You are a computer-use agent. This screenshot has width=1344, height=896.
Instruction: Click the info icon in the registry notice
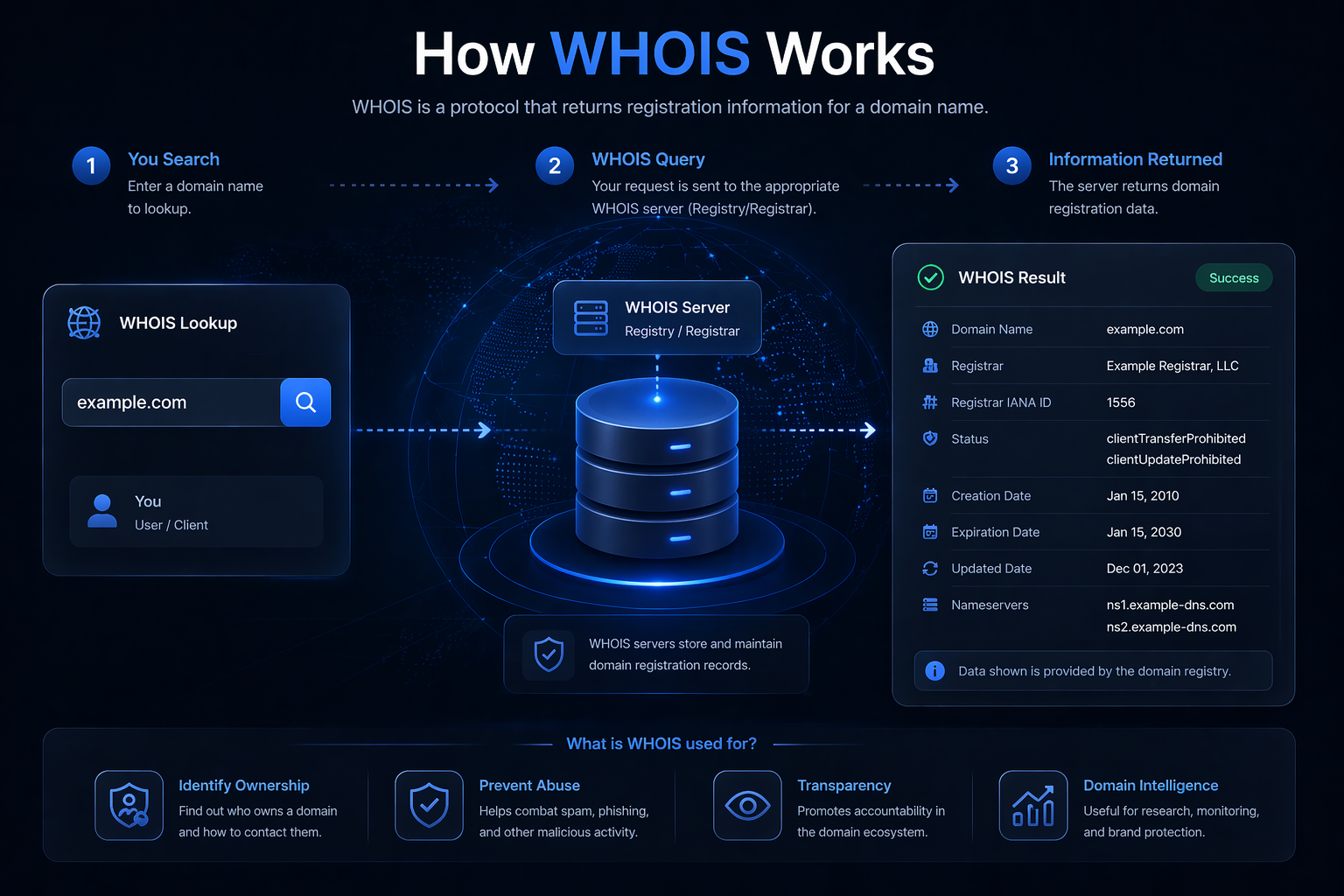point(935,670)
